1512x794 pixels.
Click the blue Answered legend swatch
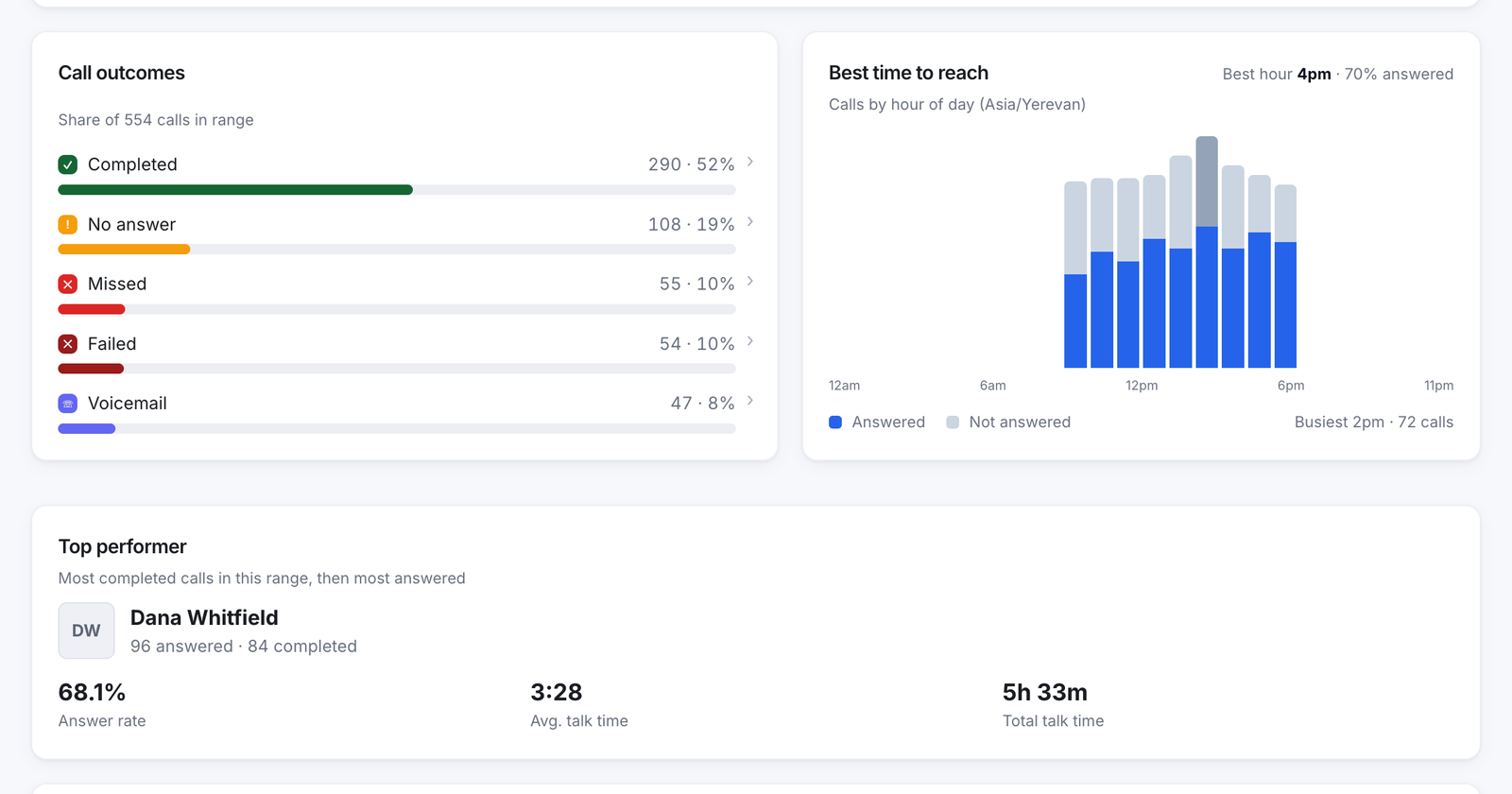835,423
